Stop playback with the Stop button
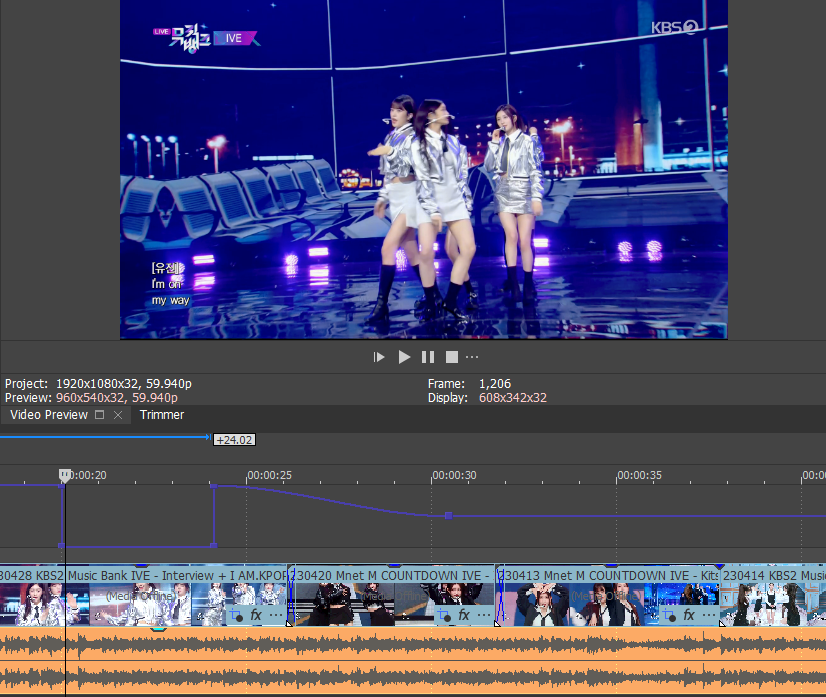826x697 pixels. point(451,357)
